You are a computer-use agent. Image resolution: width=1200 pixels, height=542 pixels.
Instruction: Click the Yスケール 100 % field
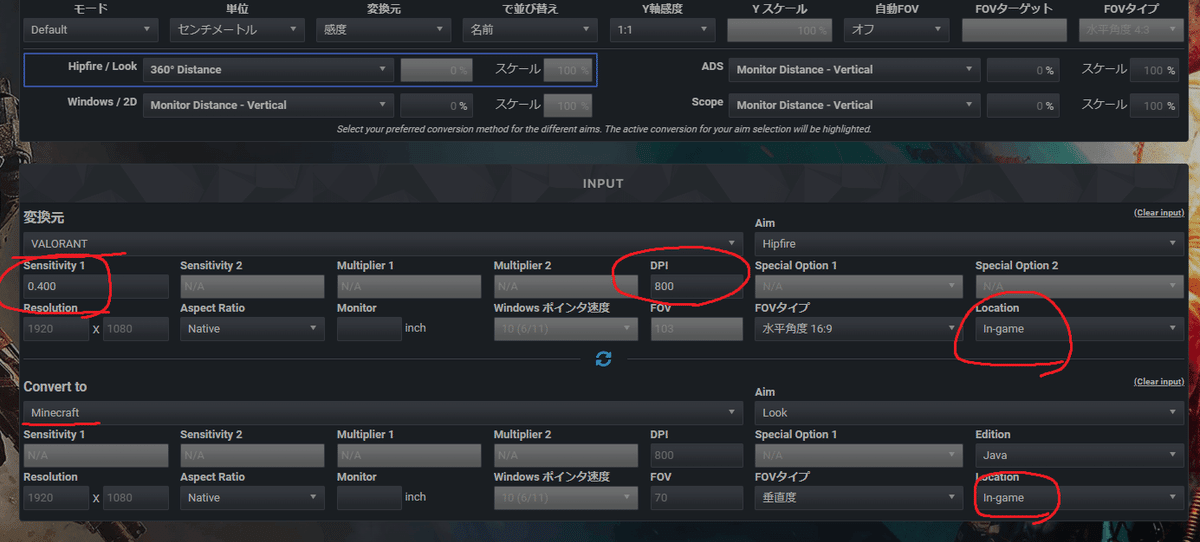click(x=779, y=30)
